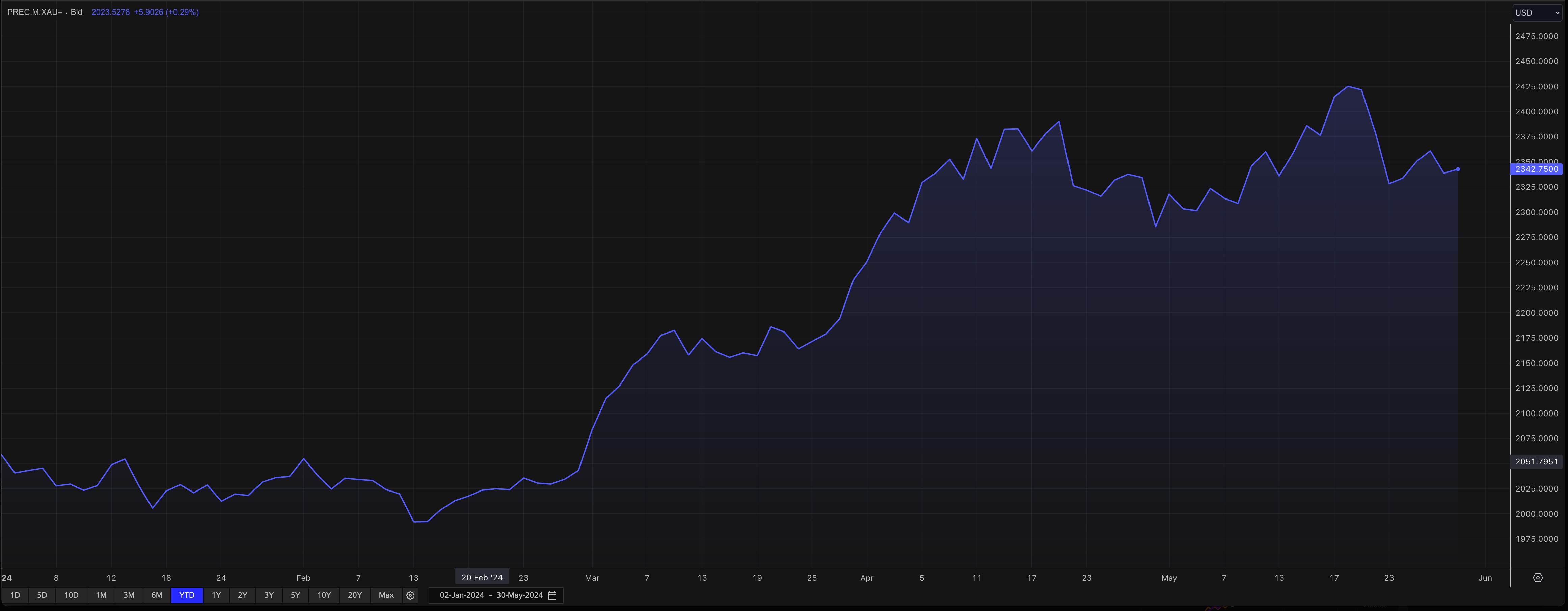Open the time range settings gear
This screenshot has height=611, width=1568.
[410, 595]
